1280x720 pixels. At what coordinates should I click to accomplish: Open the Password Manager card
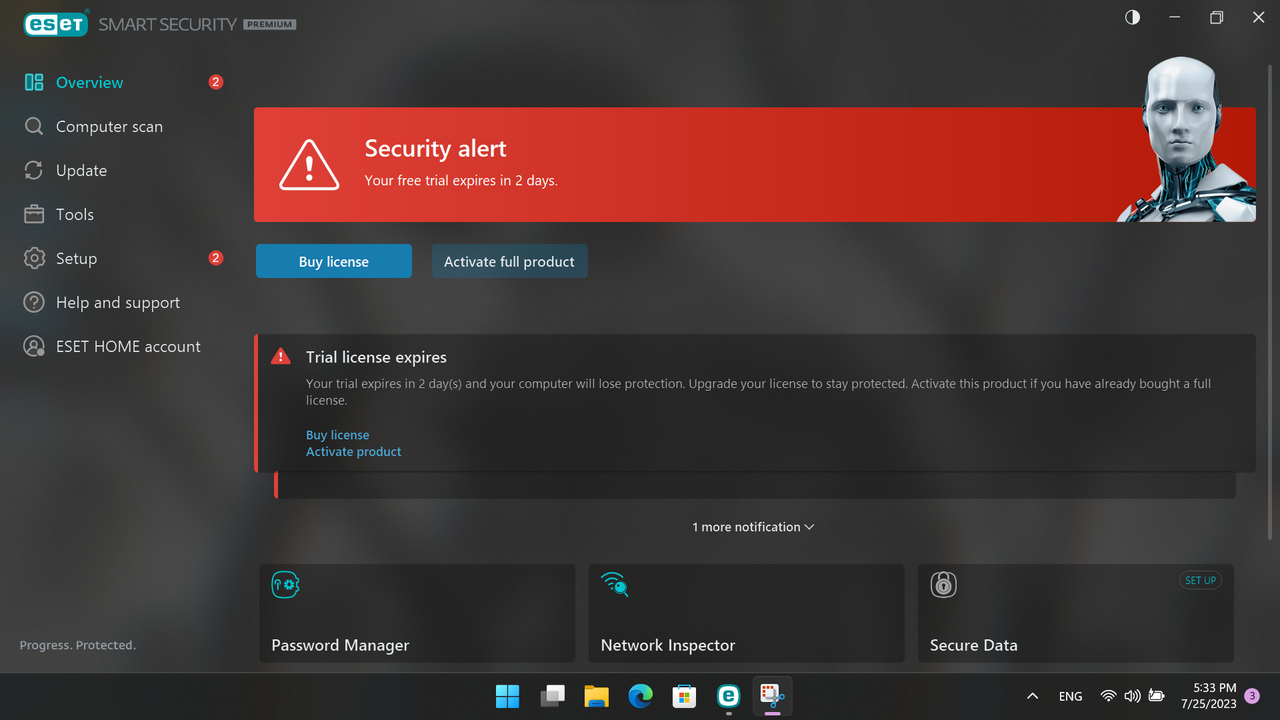point(417,613)
